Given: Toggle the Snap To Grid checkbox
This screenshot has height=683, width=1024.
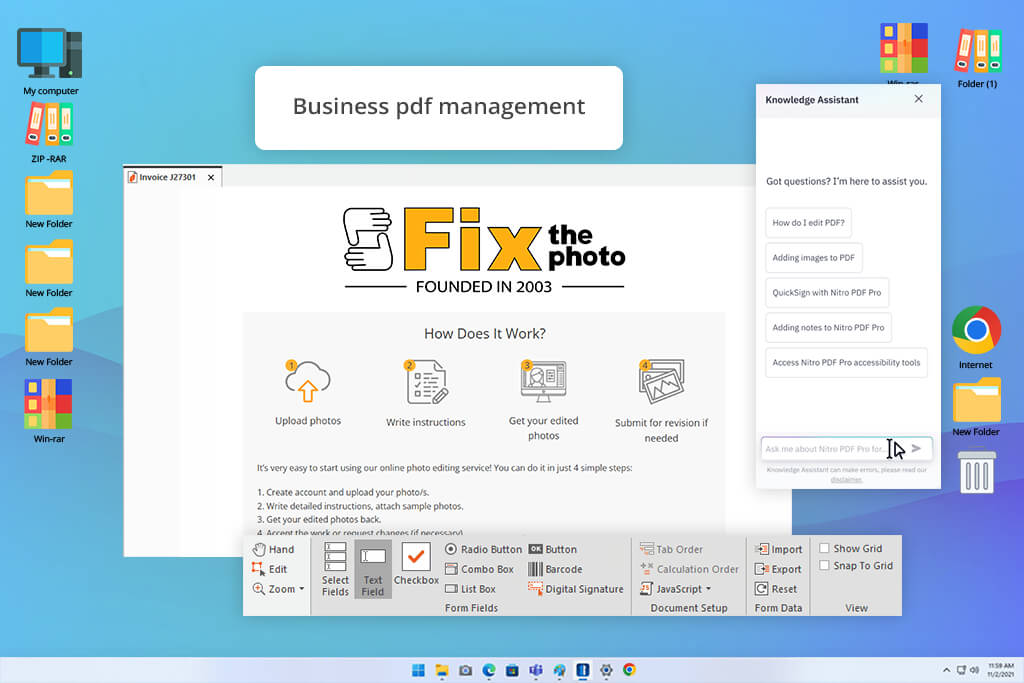Looking at the screenshot, I should 824,565.
